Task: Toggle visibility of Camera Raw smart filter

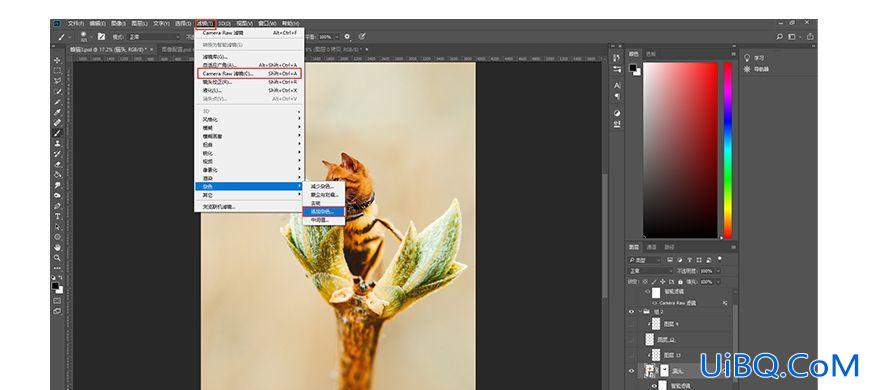Action: coord(654,303)
